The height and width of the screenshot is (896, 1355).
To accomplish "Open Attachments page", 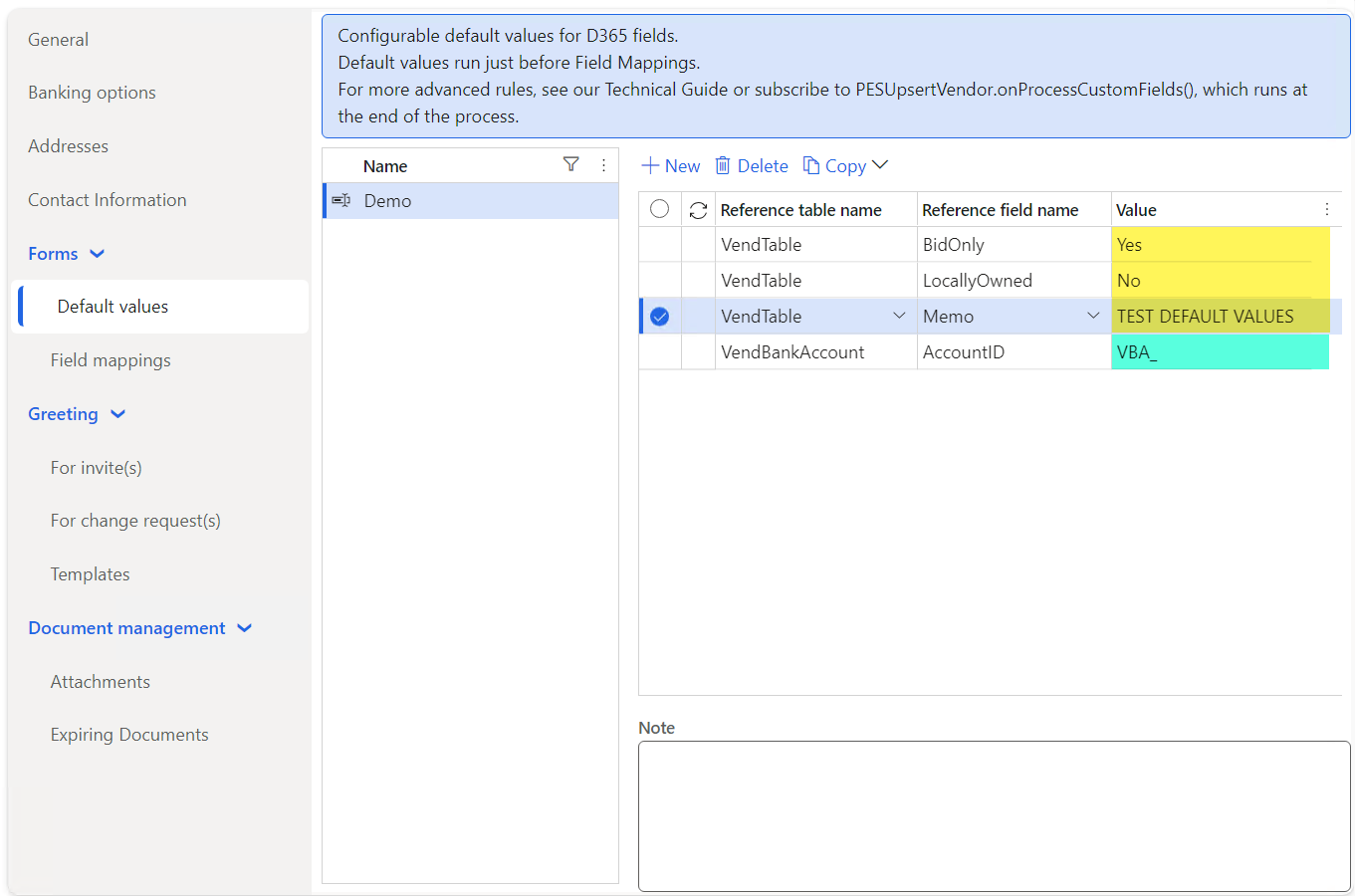I will click(x=100, y=682).
